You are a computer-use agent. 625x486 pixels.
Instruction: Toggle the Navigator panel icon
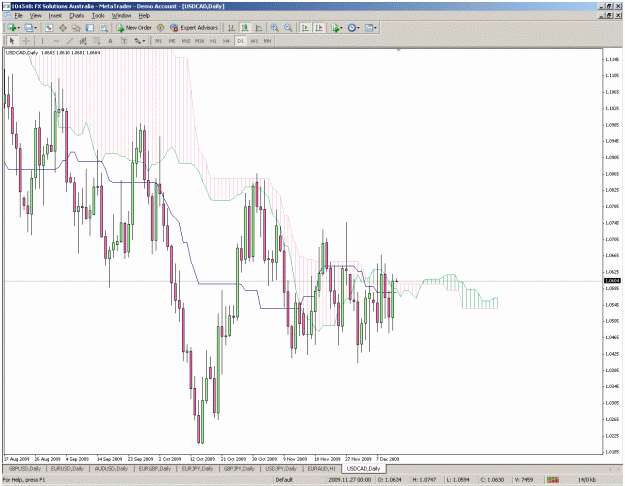coord(76,28)
